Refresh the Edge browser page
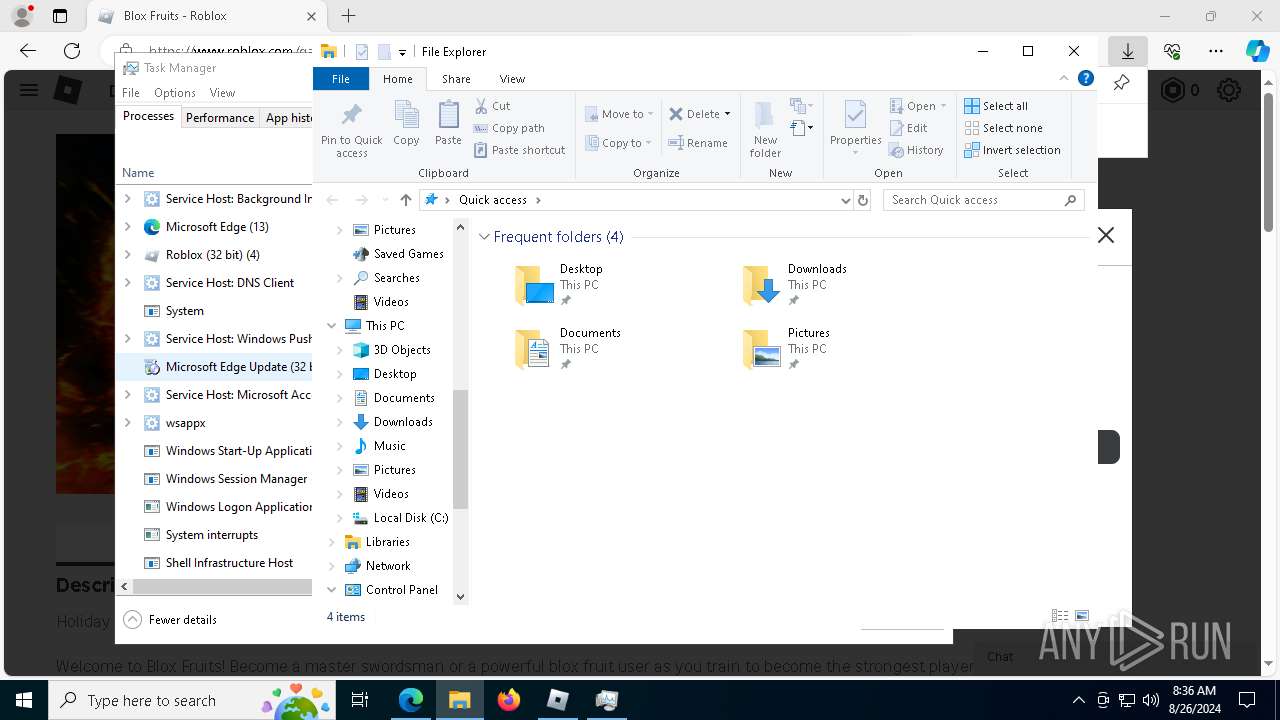This screenshot has width=1280, height=720. coord(72,51)
